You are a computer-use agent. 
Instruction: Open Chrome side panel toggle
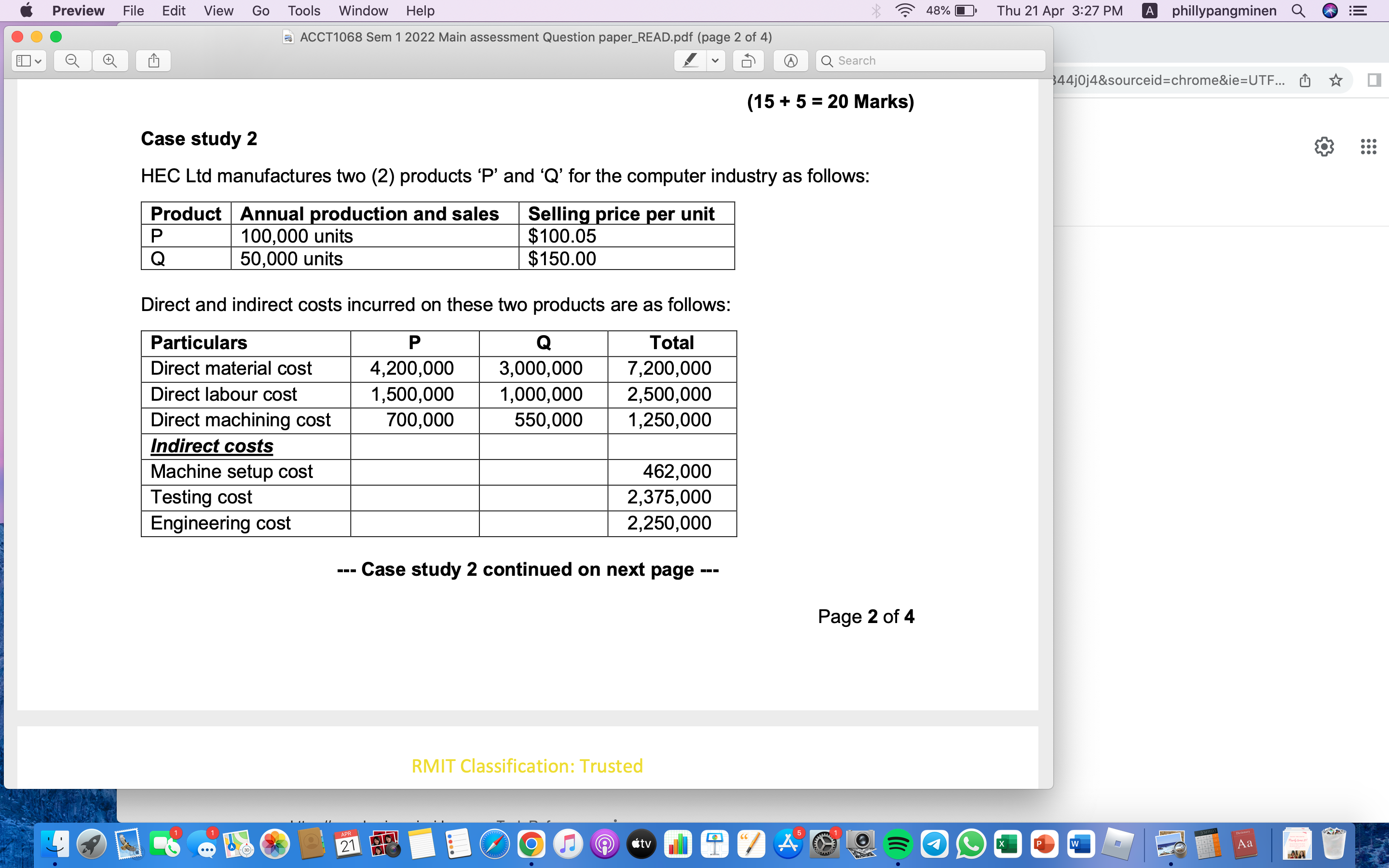(x=1374, y=80)
